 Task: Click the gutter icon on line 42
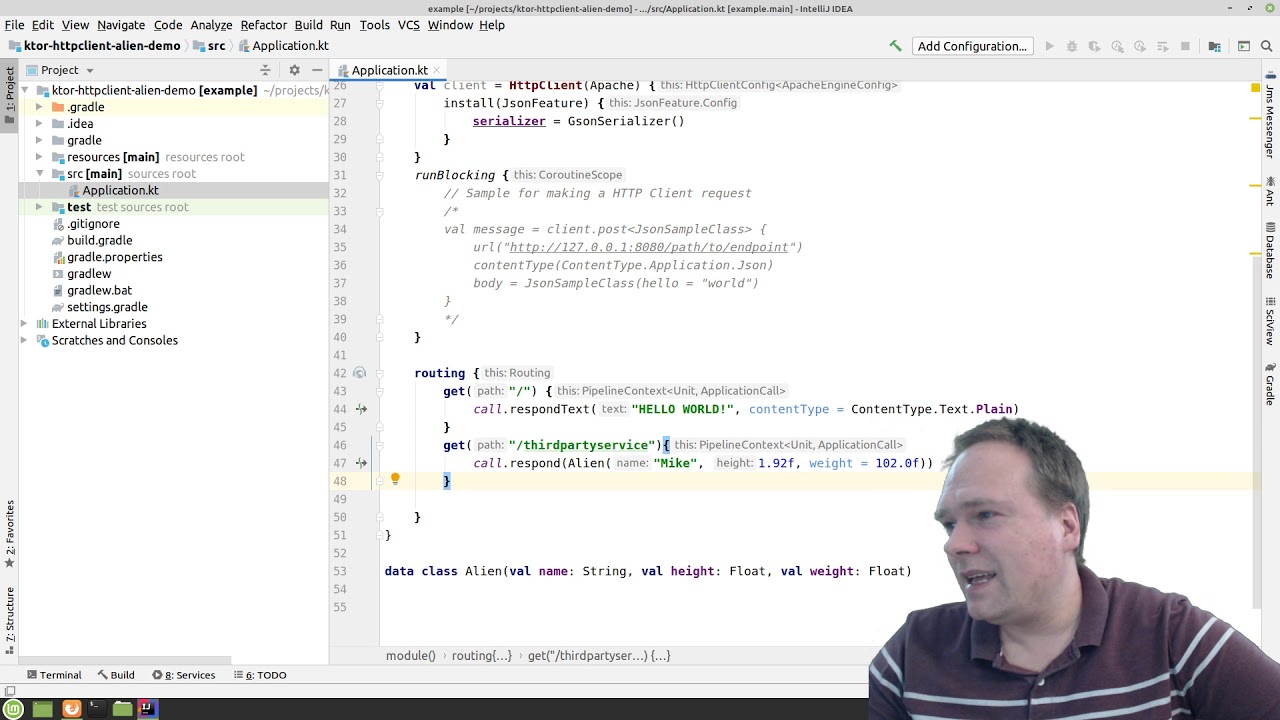click(x=359, y=373)
